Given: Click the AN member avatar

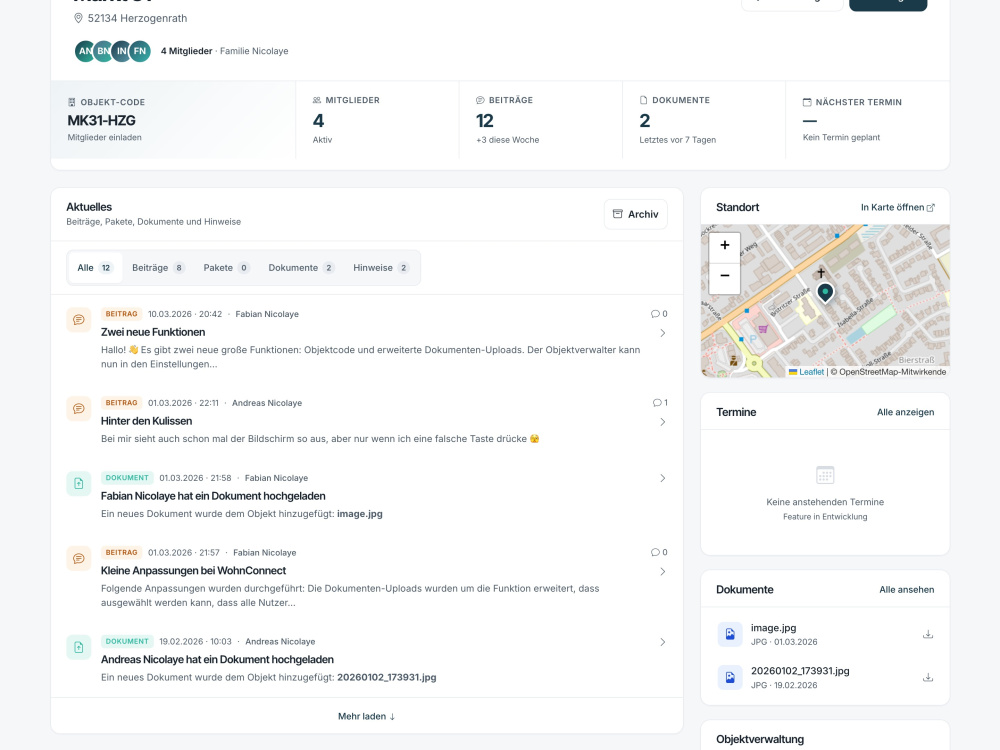Looking at the screenshot, I should (x=84, y=51).
